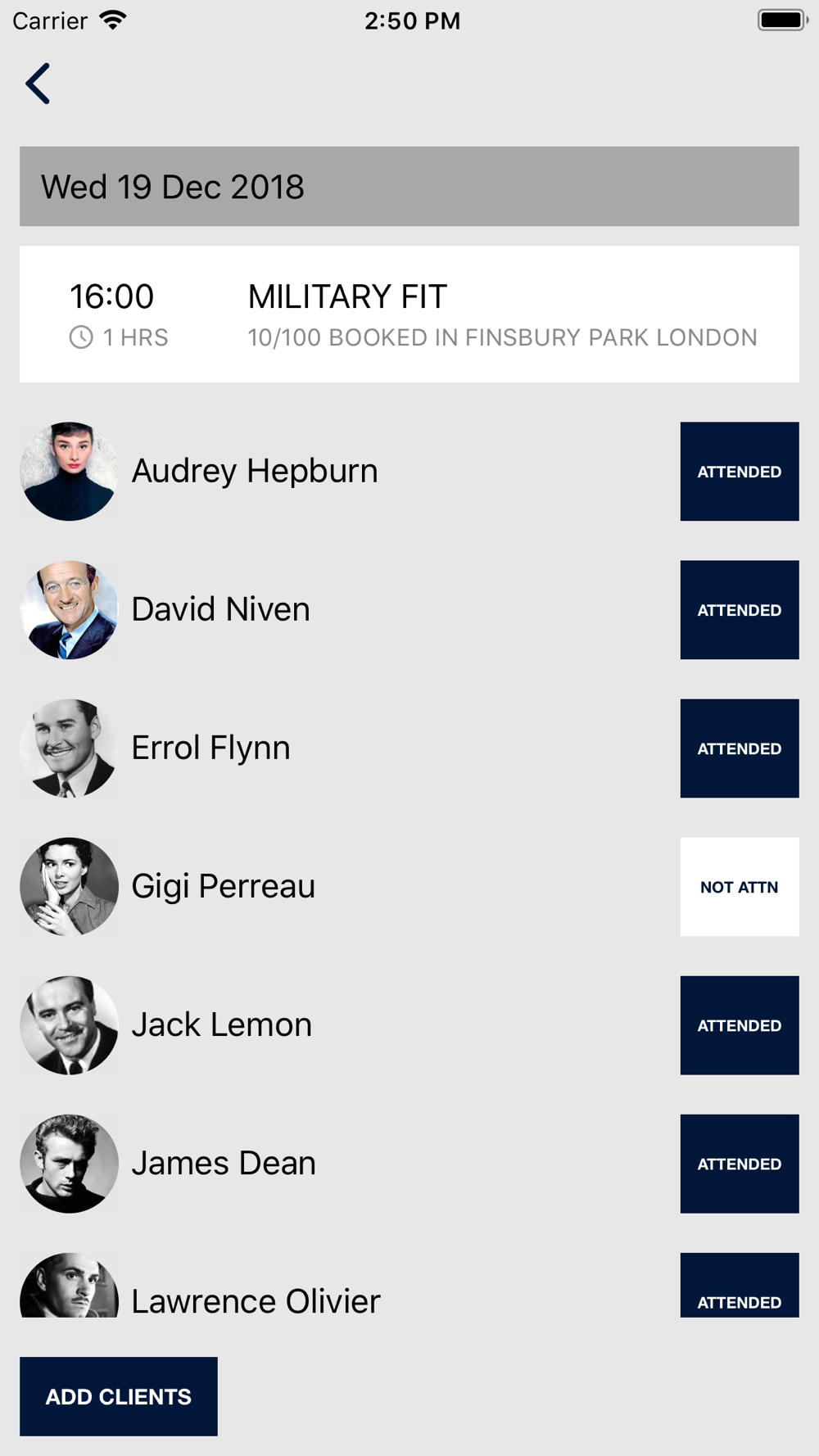Select Errol Flynn's profile picture
The image size is (819, 1456).
(69, 748)
